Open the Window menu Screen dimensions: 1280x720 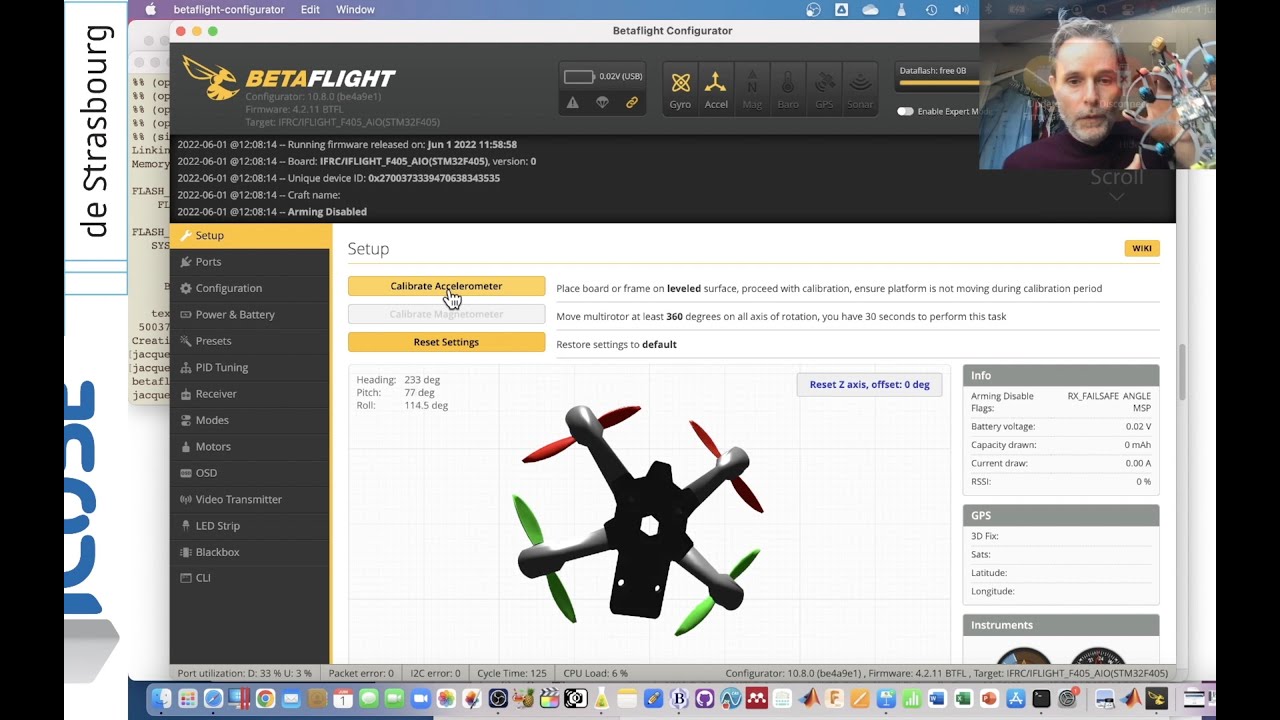355,10
